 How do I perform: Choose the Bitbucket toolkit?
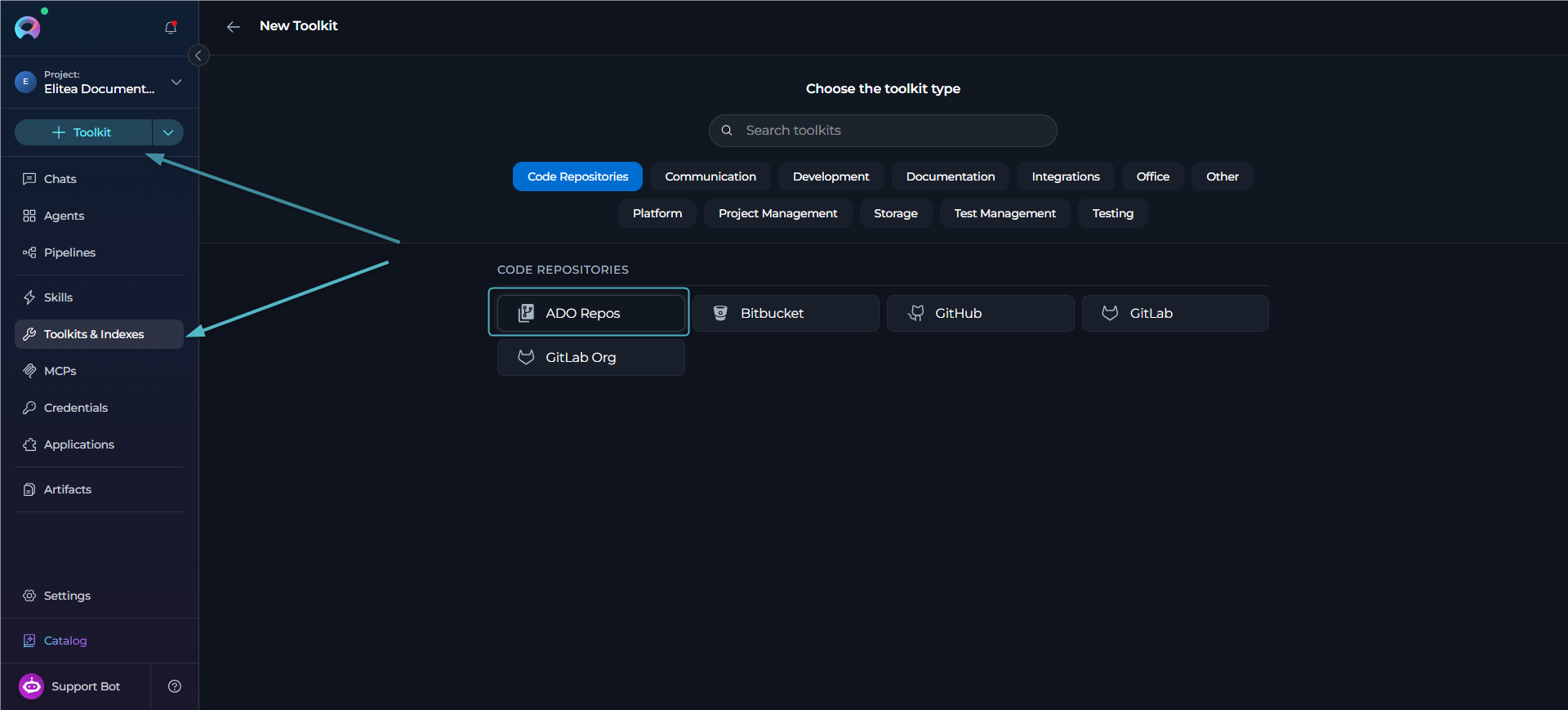coord(786,313)
